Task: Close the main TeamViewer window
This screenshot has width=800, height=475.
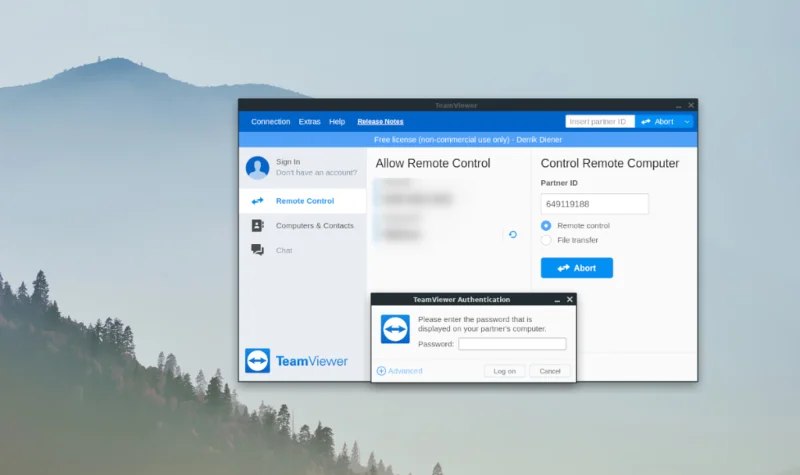Action: pyautogui.click(x=691, y=105)
